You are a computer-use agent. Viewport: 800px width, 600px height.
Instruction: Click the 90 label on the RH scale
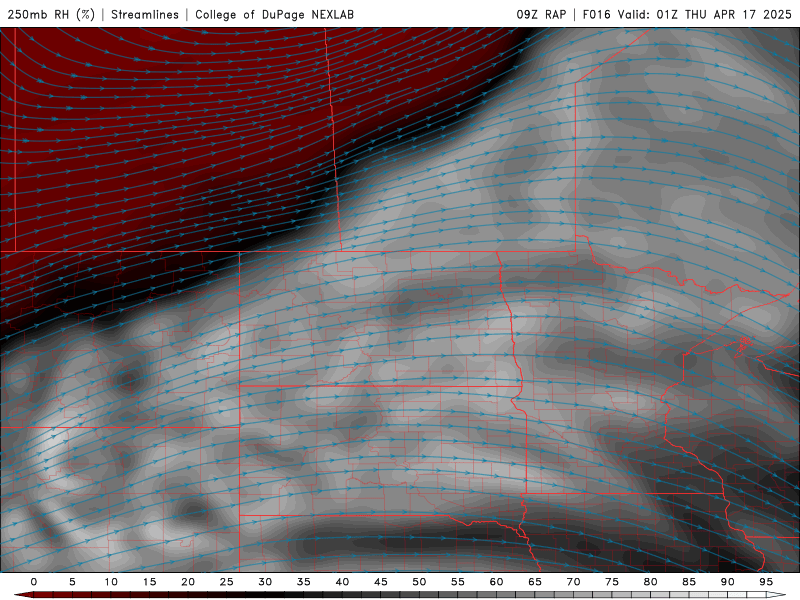(x=727, y=582)
